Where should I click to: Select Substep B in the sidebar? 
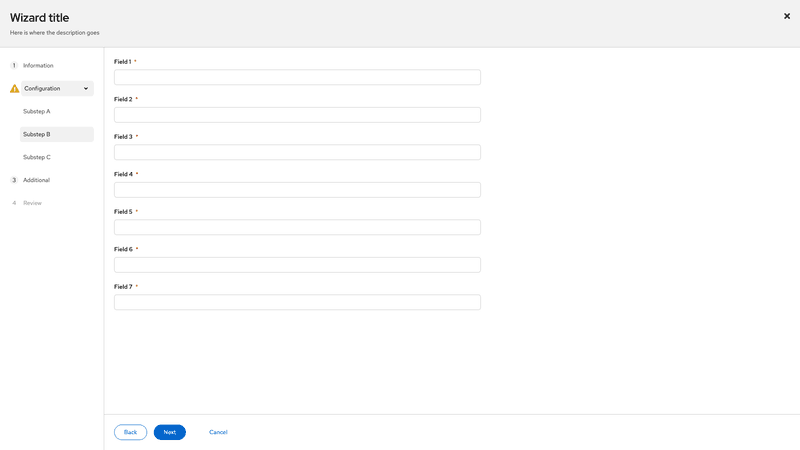pos(37,134)
